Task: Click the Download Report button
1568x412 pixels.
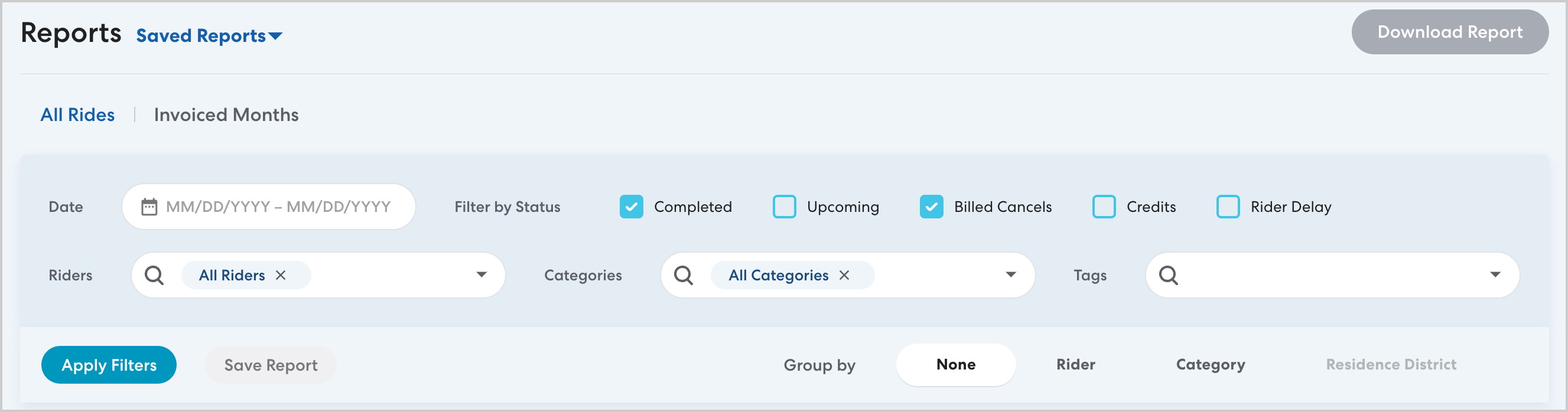Action: [1449, 32]
